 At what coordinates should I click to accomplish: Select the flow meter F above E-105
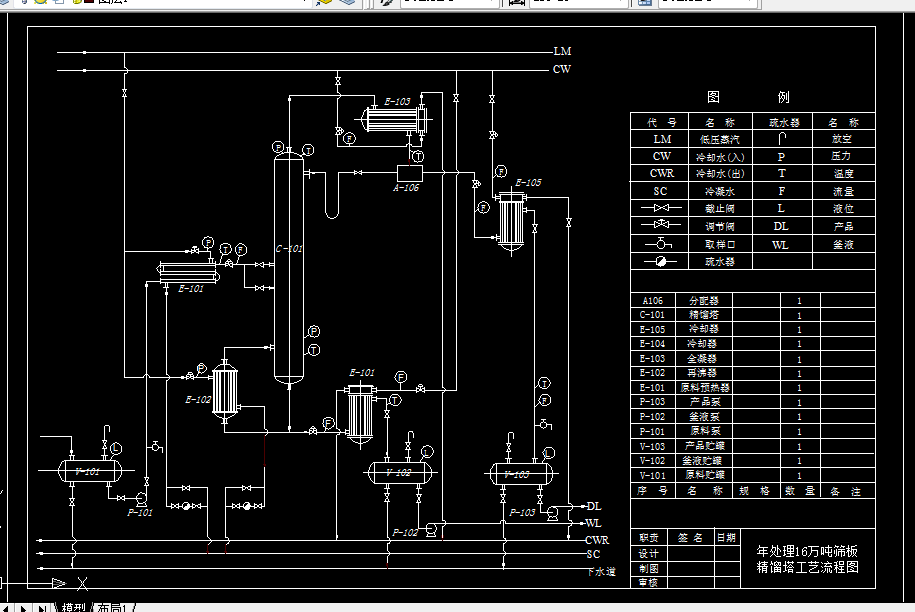(x=501, y=171)
